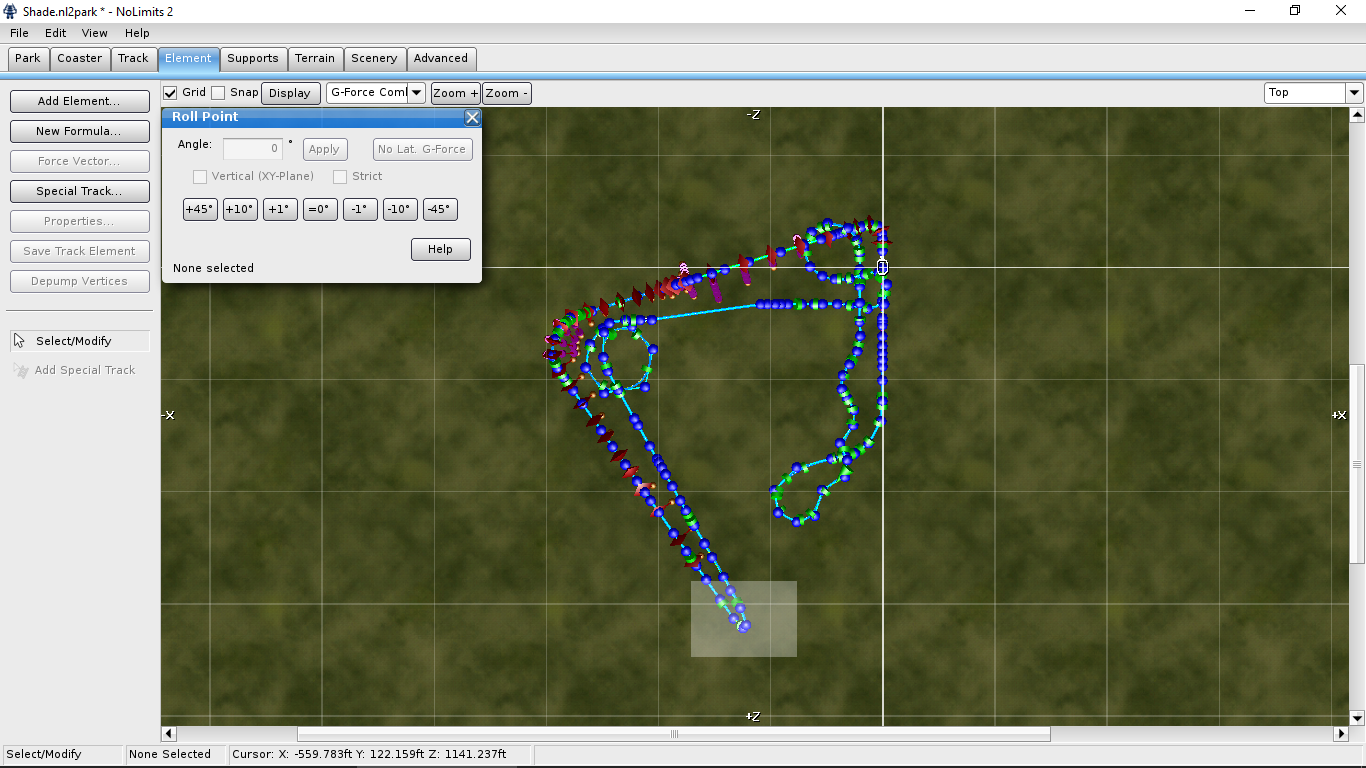Click the Zoom + button
The height and width of the screenshot is (768, 1366).
coord(455,93)
